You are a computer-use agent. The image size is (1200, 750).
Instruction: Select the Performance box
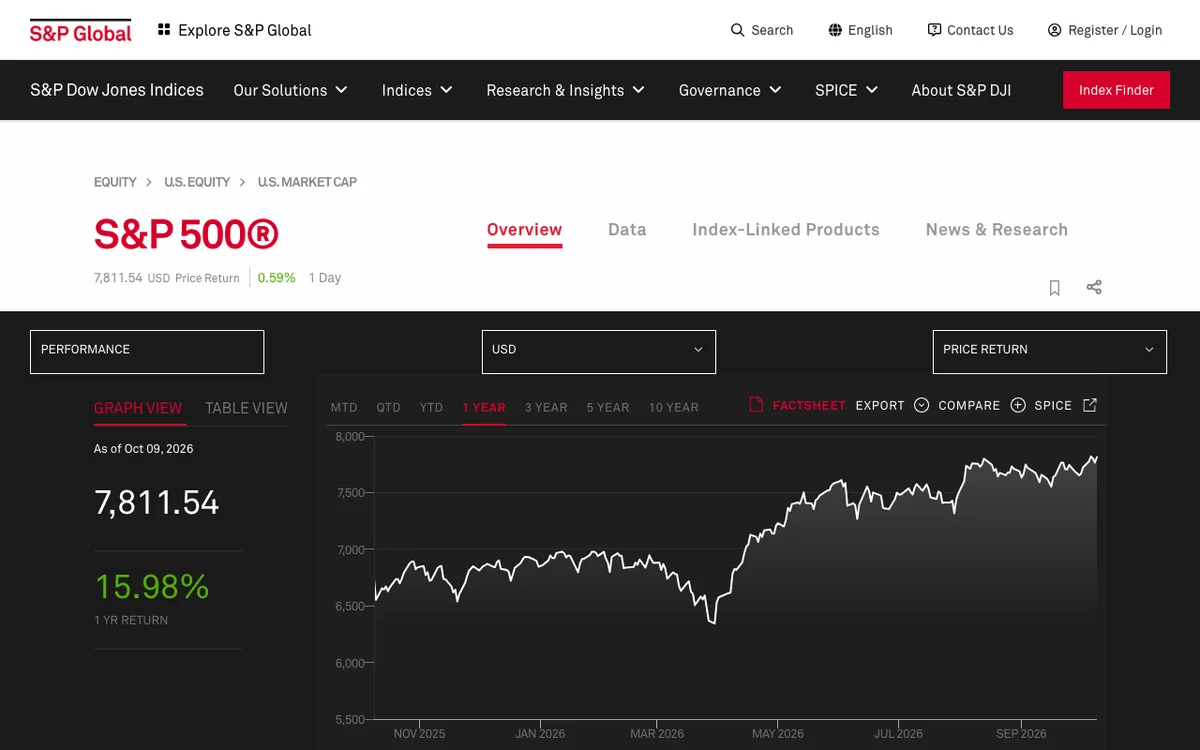(147, 352)
